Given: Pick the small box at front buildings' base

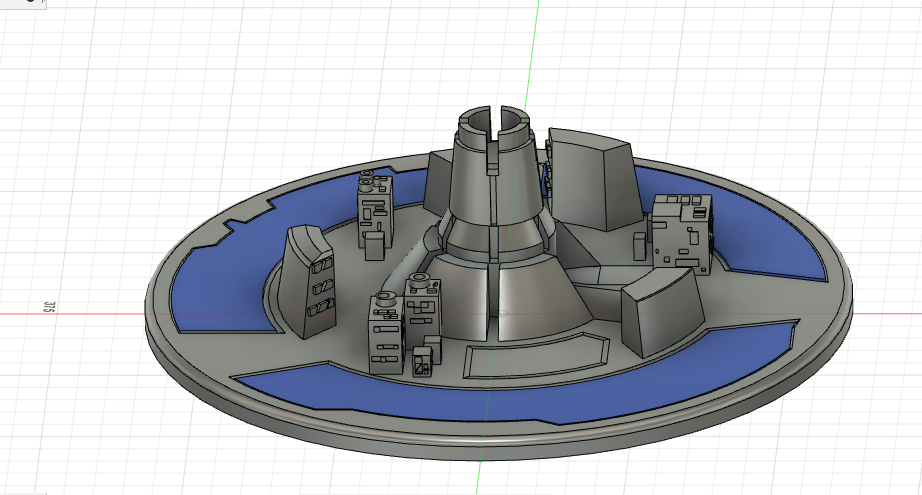Looking at the screenshot, I should tap(422, 362).
